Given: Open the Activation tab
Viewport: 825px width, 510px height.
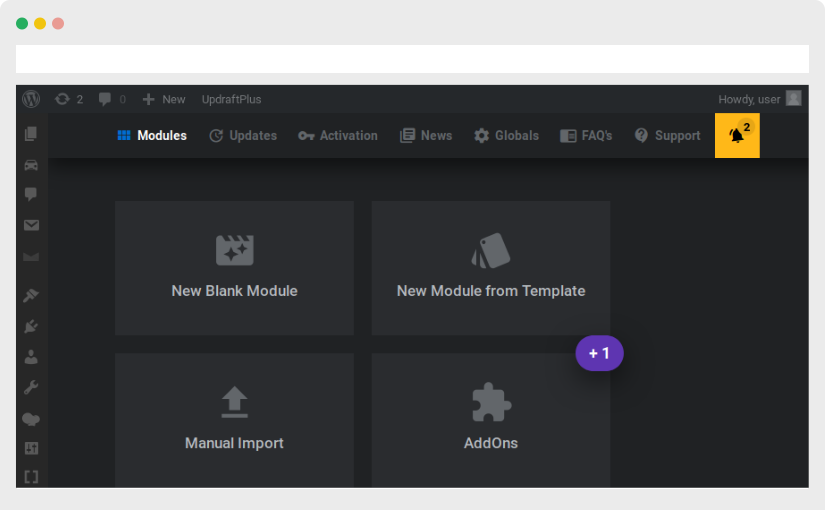Looking at the screenshot, I should 338,135.
